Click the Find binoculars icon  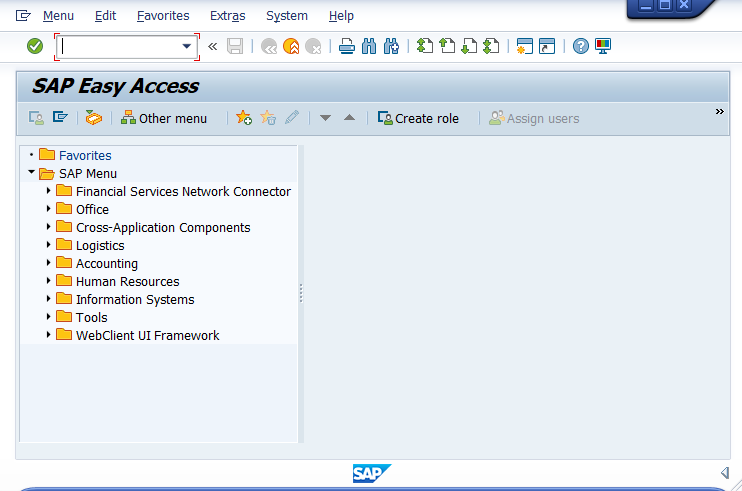369,46
